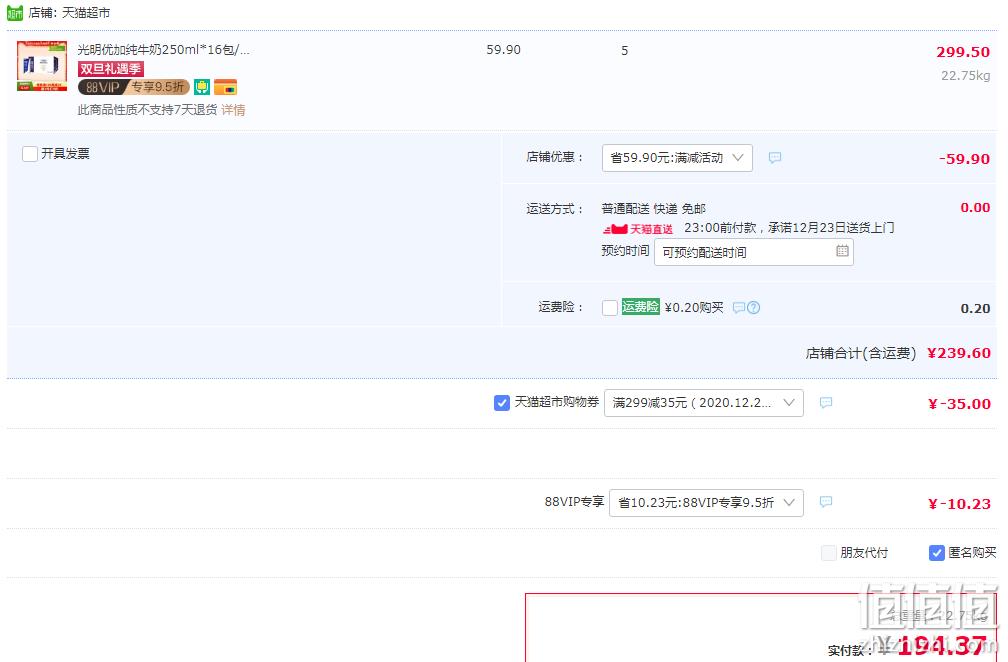Click the ¥-35.00 coupon deduction amount
This screenshot has height=662, width=1008.
(x=959, y=404)
